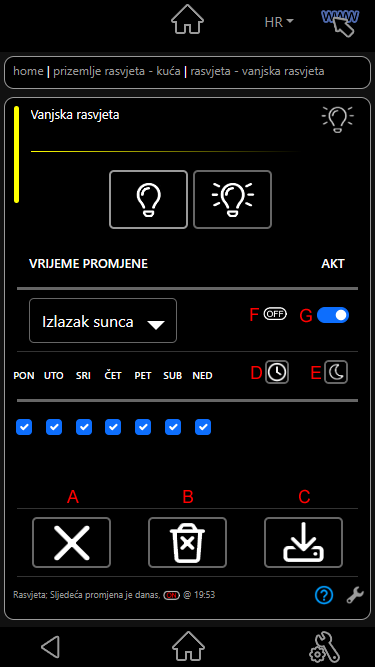Click the save download-tray button
Viewport: 375px width, 667px height.
(x=304, y=542)
